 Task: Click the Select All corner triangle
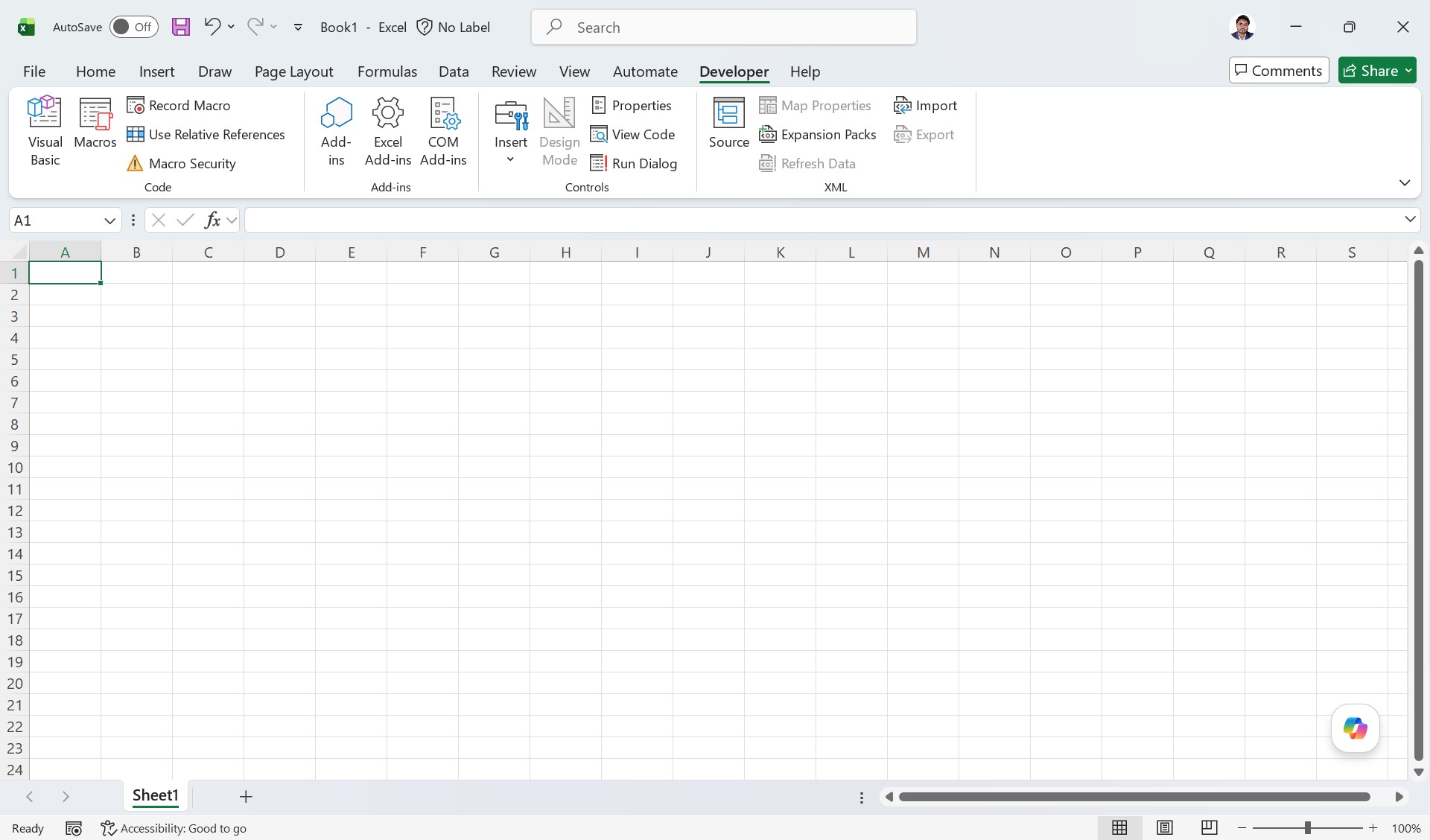tap(19, 252)
